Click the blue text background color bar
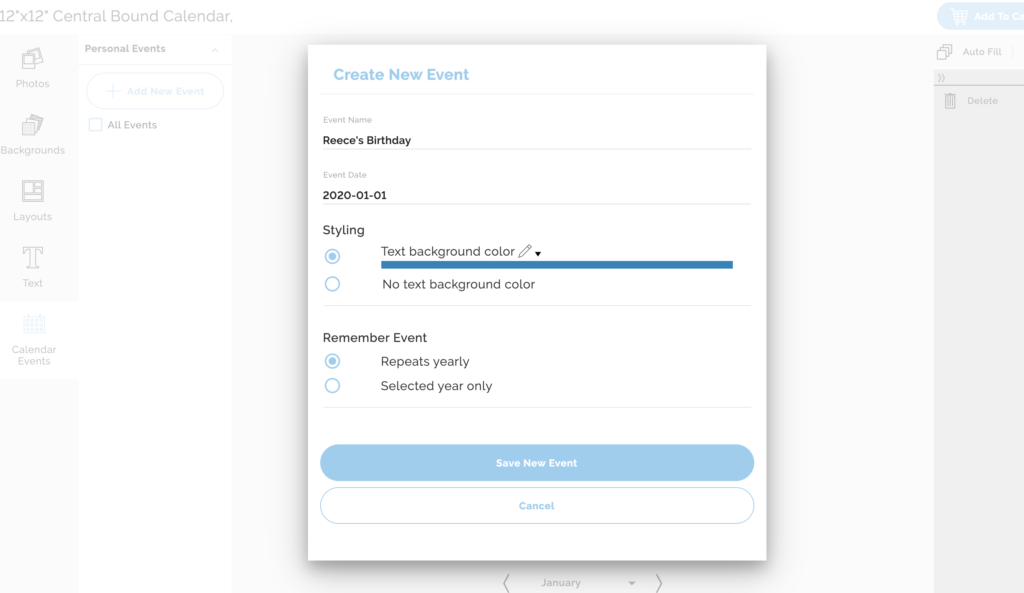The image size is (1024, 593). 556,265
